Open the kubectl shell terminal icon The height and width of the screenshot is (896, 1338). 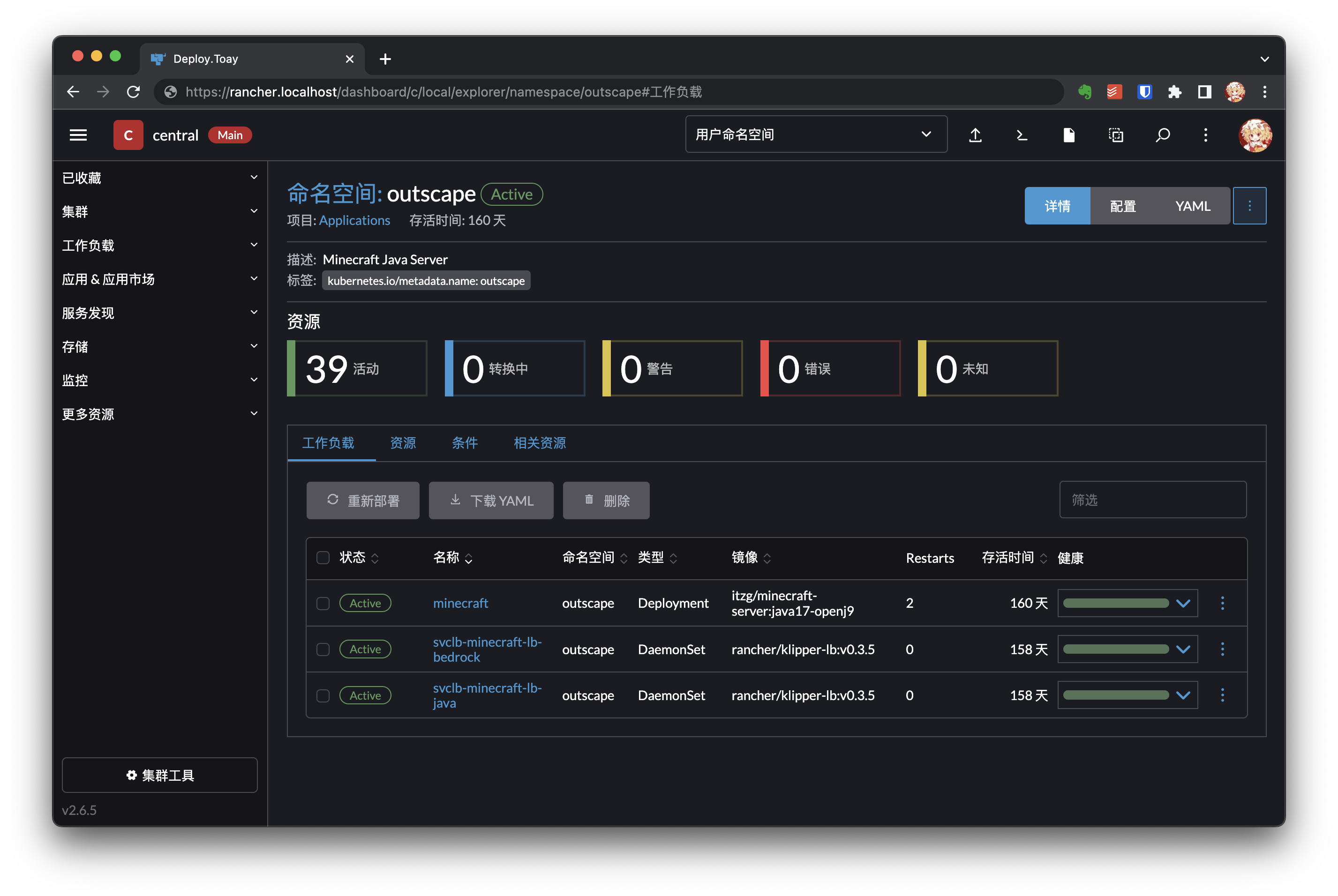click(x=1022, y=135)
